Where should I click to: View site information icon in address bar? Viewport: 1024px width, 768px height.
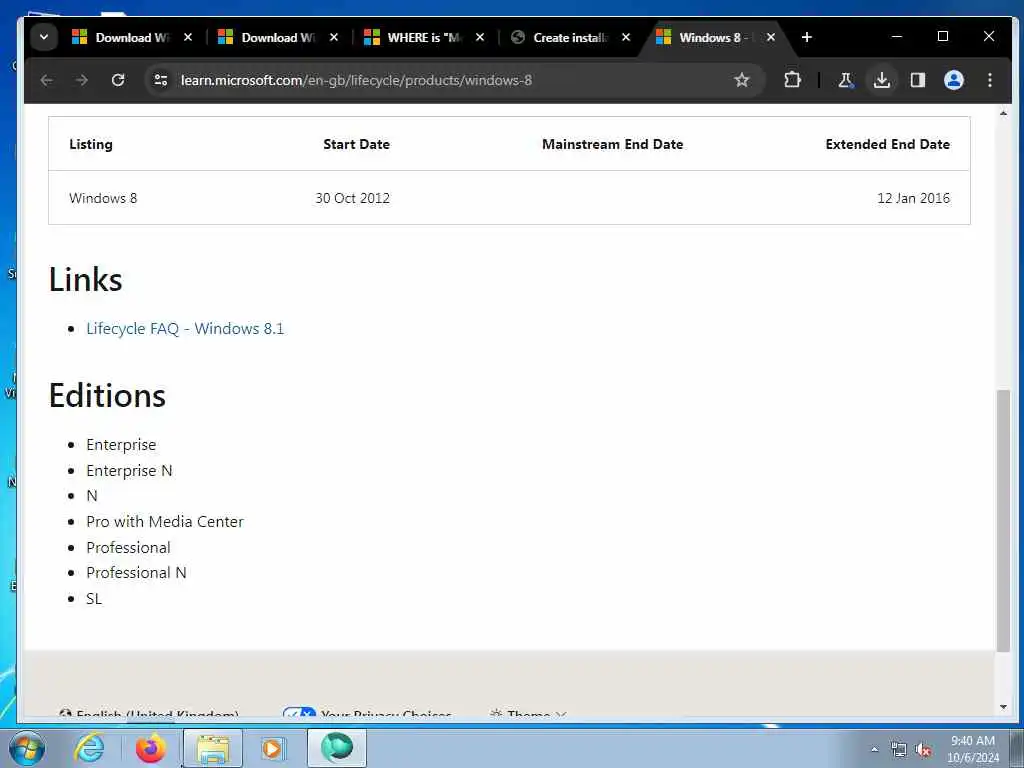pos(161,80)
